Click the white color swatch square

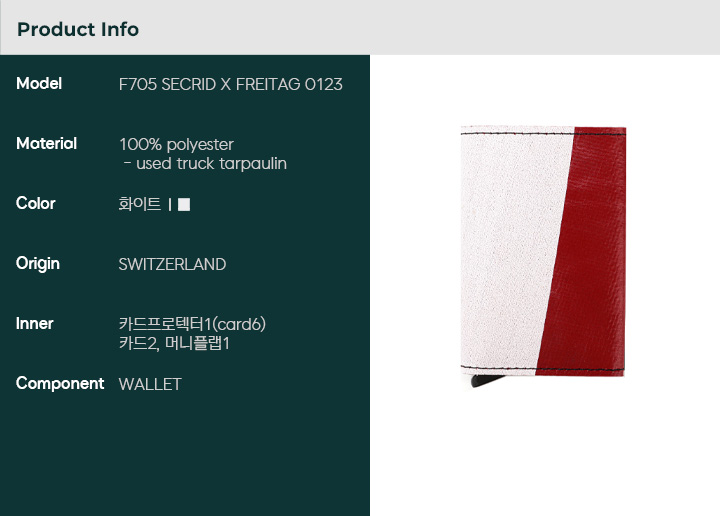pyautogui.click(x=184, y=204)
